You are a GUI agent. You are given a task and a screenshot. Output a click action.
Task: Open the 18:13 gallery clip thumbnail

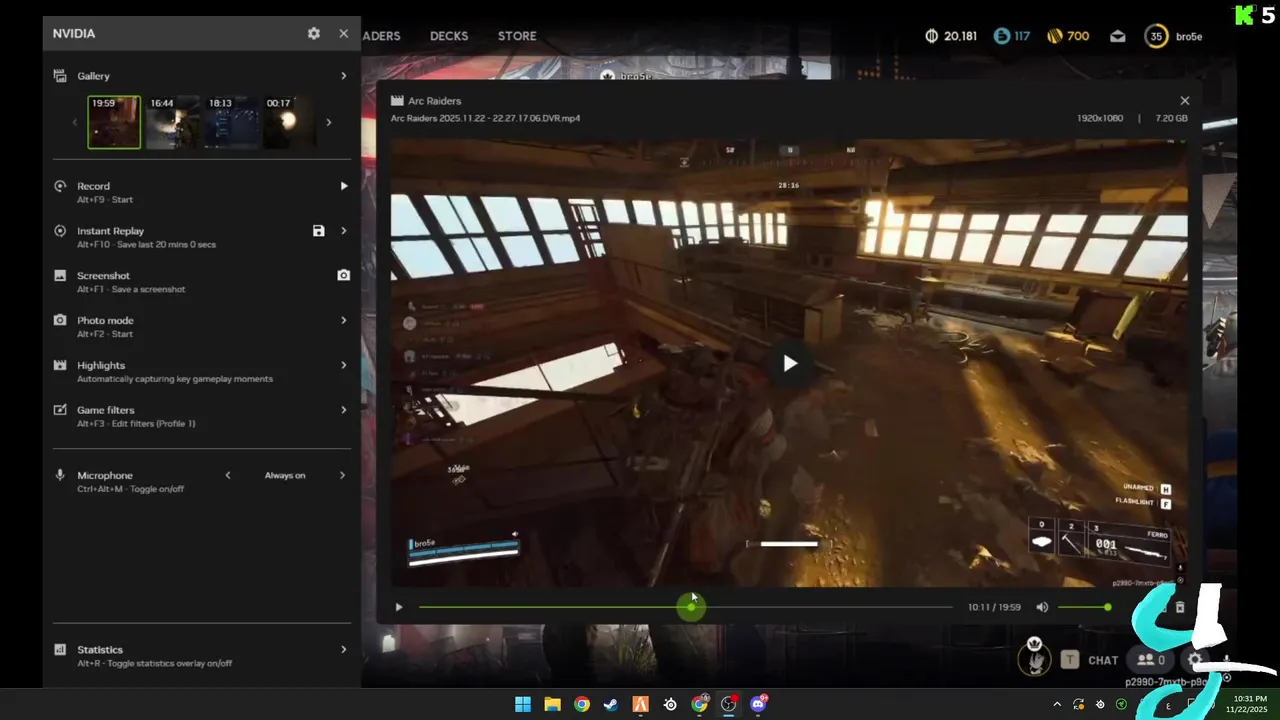point(230,122)
